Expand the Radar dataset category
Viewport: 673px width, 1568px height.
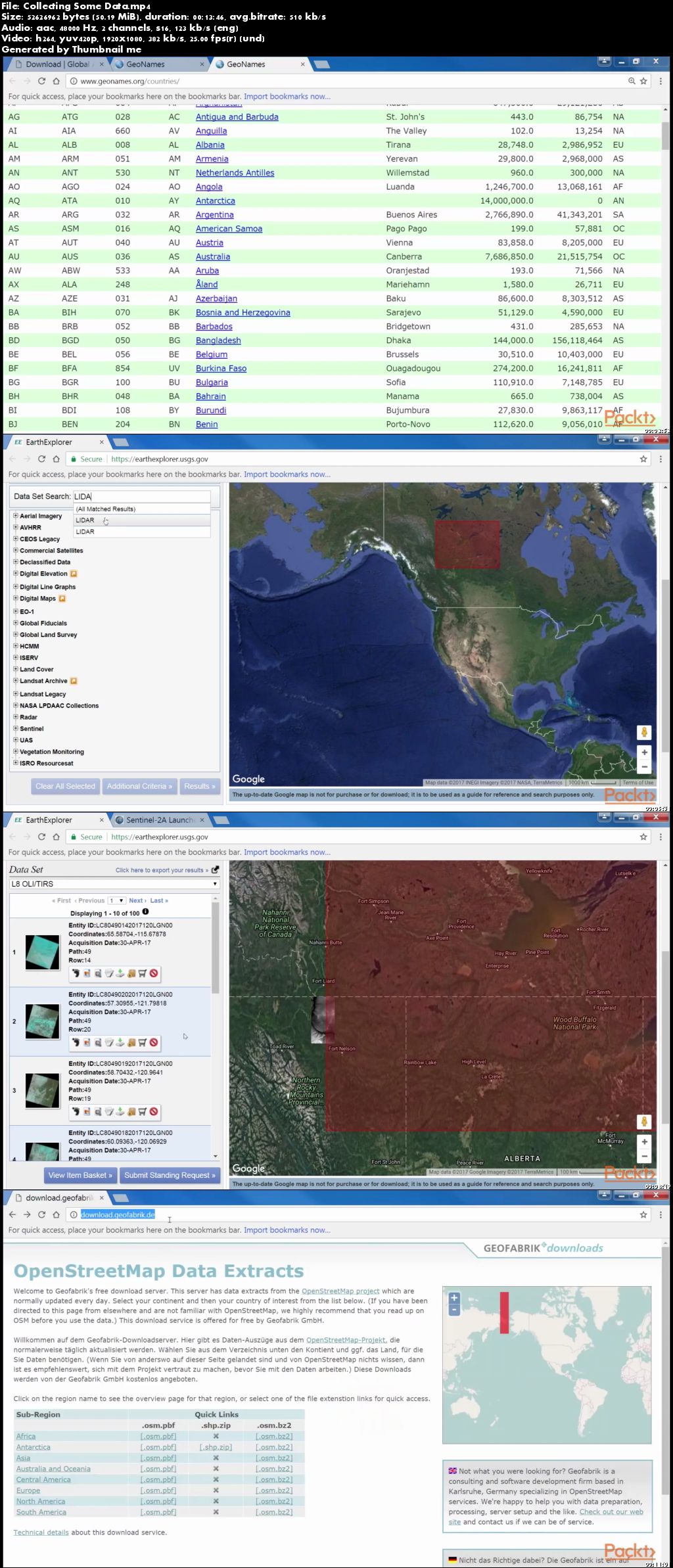15,716
